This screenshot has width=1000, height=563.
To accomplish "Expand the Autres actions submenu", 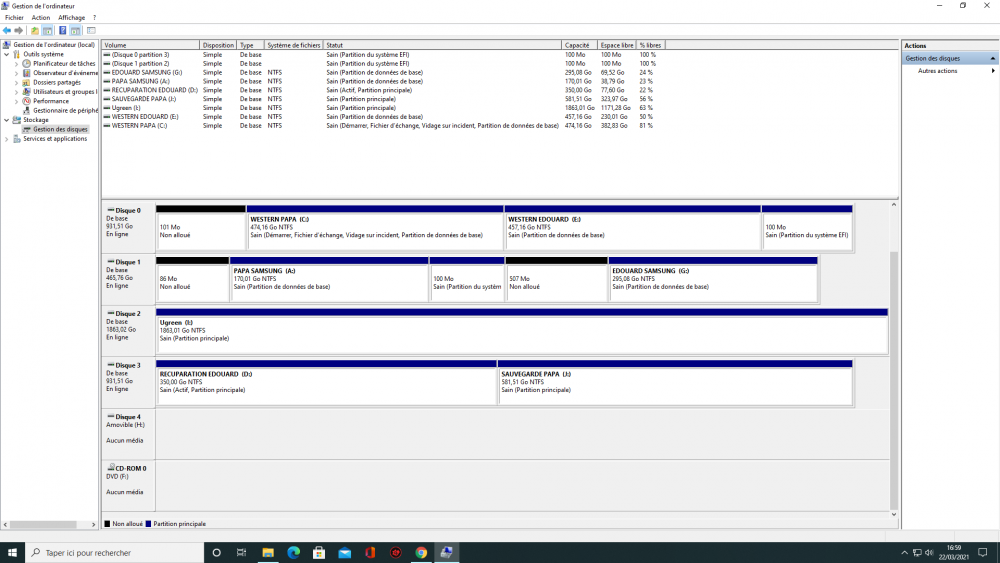I will click(x=993, y=71).
